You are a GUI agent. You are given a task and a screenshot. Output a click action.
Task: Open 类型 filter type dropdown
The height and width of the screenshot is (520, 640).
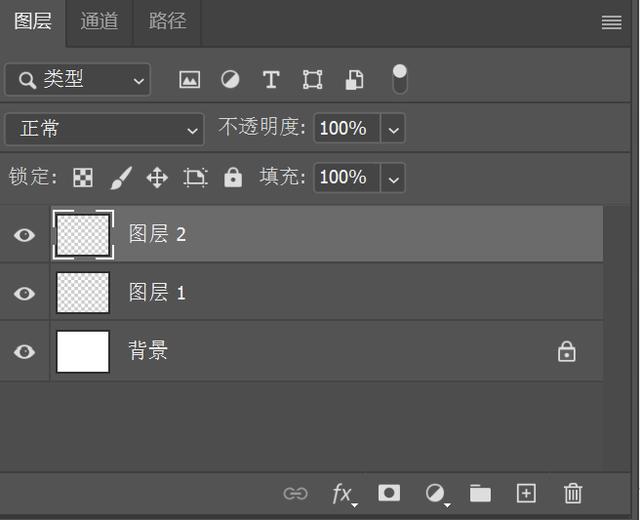[x=78, y=80]
